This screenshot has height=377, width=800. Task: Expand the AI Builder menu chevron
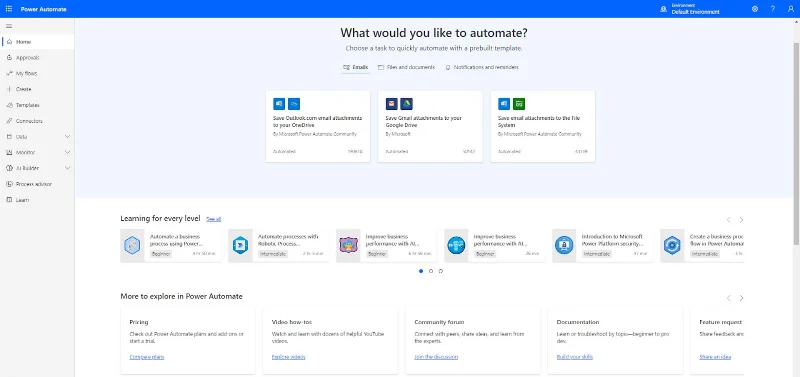67,168
